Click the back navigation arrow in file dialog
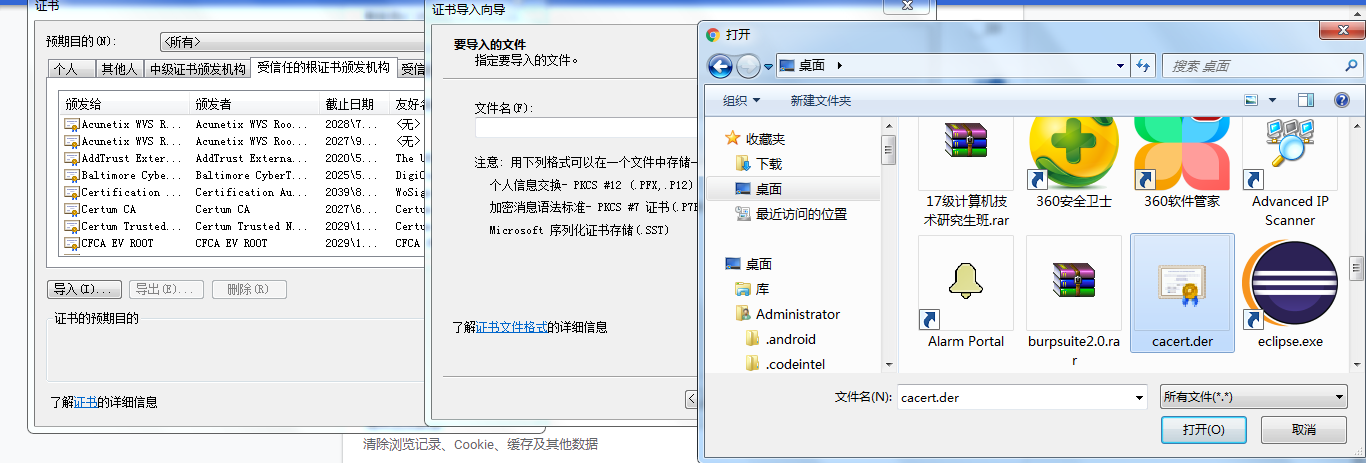 tap(720, 66)
